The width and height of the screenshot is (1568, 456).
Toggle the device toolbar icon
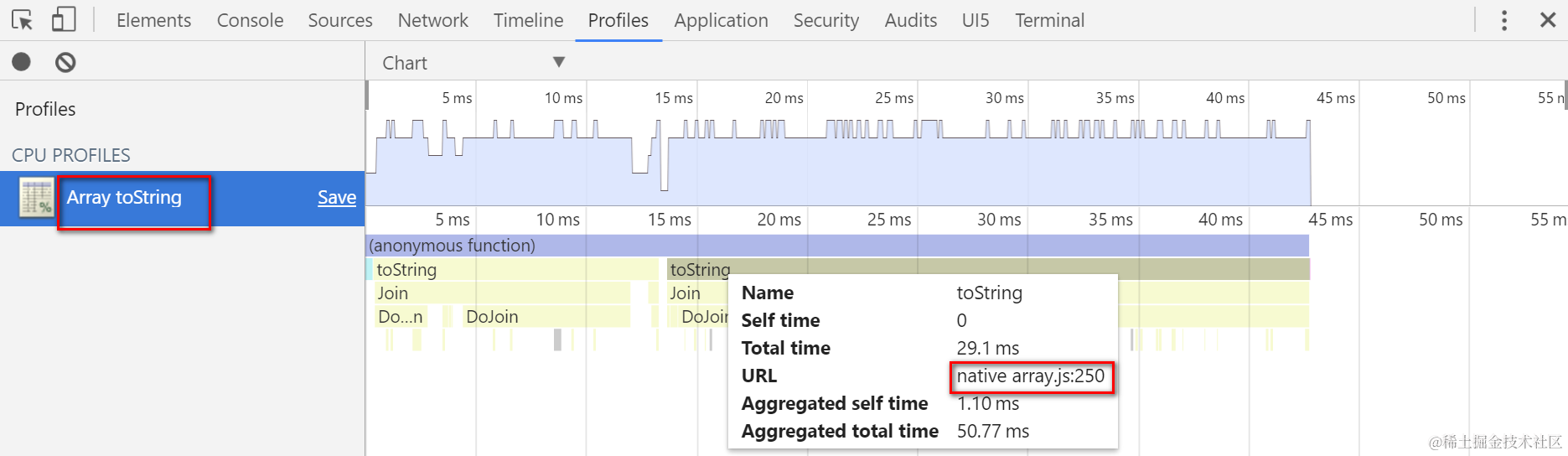point(64,19)
